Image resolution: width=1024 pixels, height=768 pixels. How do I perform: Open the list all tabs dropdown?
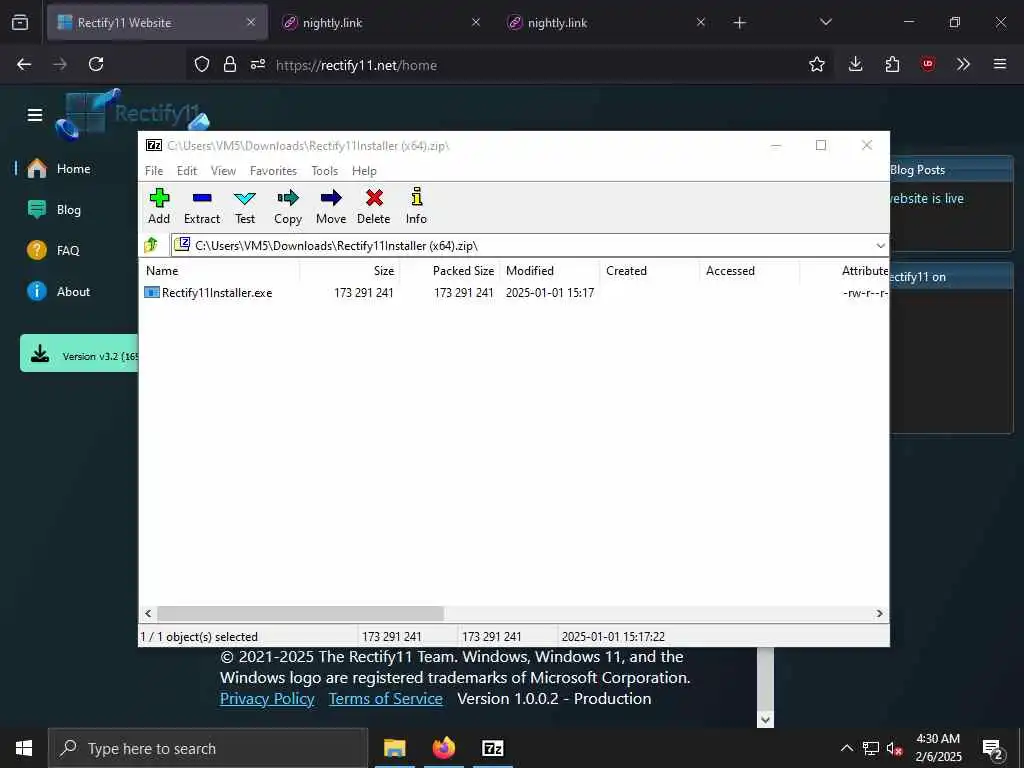825,22
